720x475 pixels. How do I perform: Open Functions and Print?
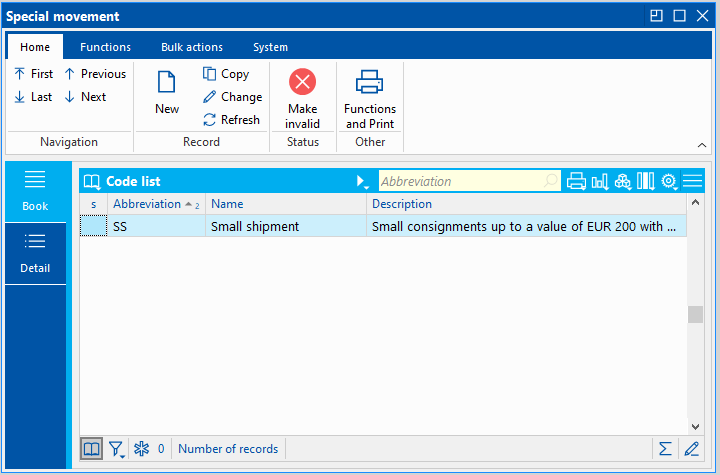coord(370,83)
